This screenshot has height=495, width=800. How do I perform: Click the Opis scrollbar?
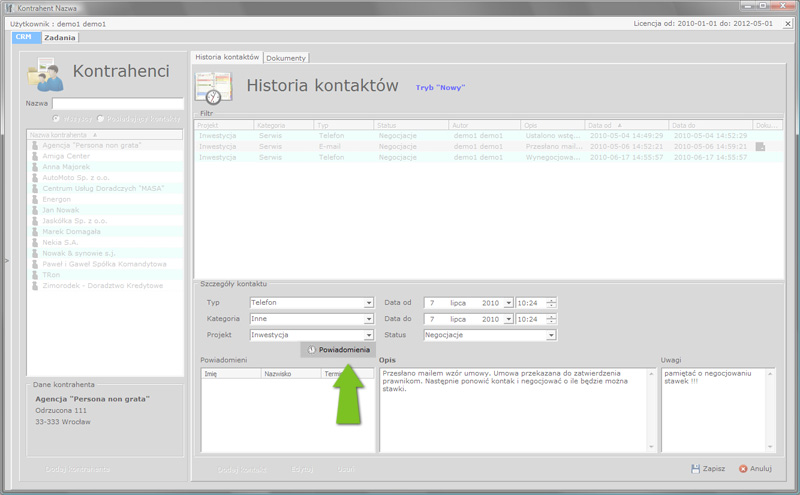click(x=652, y=410)
